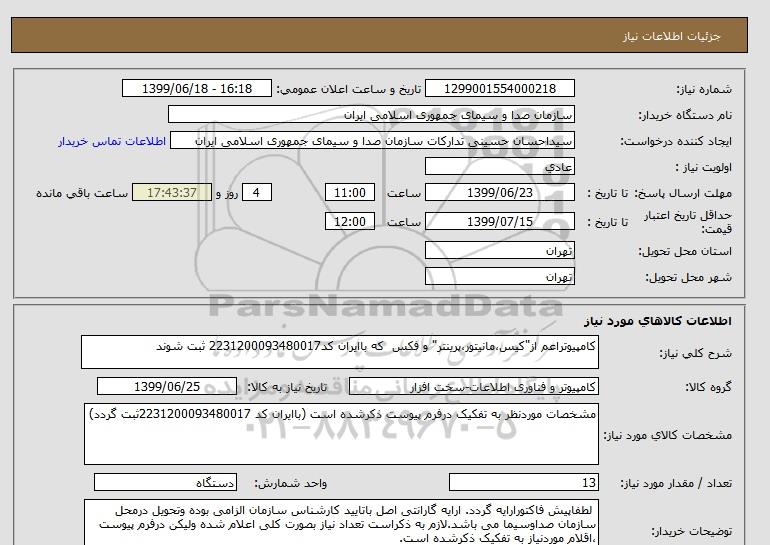The width and height of the screenshot is (770, 545).
Task: Click the توضیحات خریدار text area
Action: [341, 522]
